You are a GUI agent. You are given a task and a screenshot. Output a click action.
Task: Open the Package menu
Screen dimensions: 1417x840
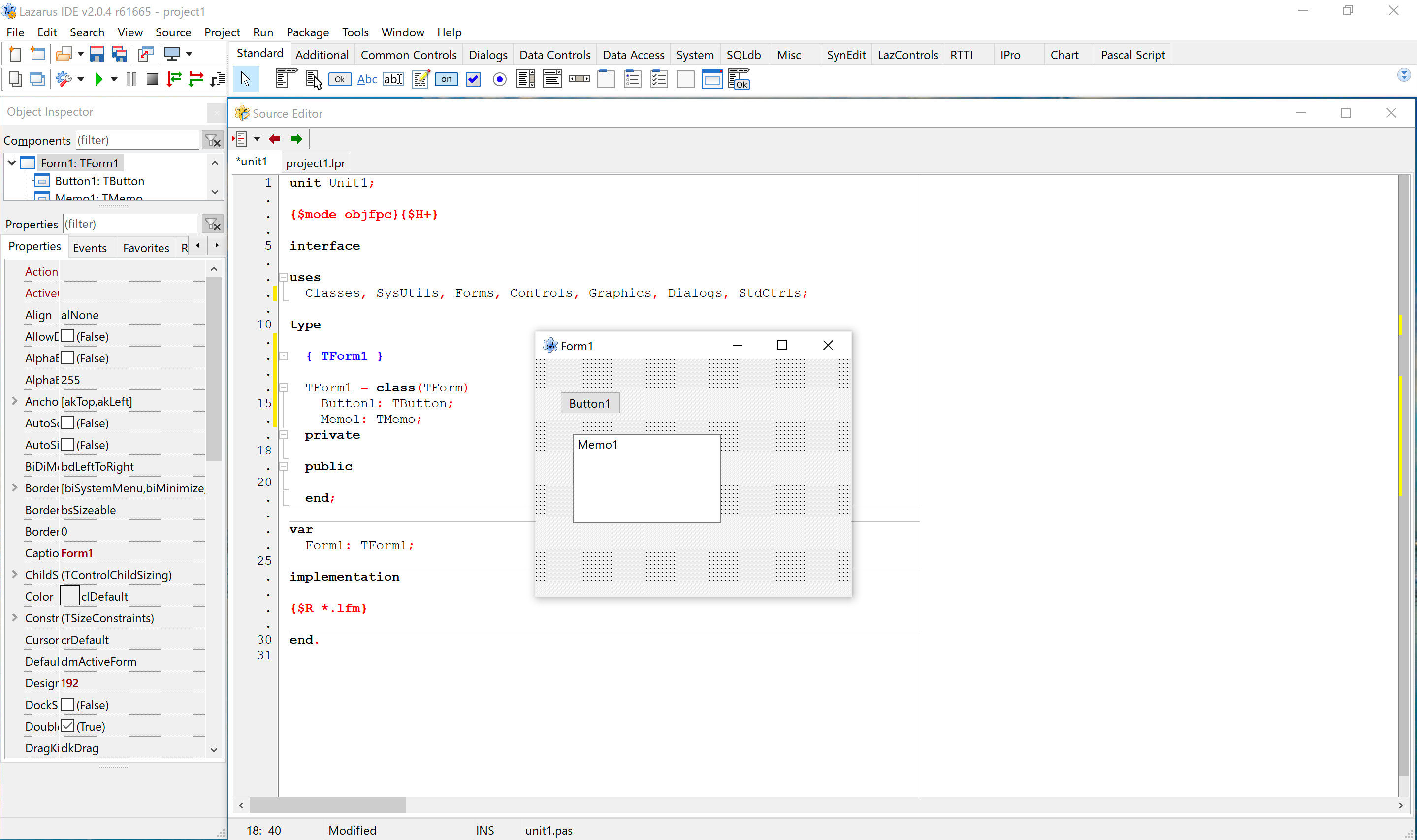[x=307, y=32]
